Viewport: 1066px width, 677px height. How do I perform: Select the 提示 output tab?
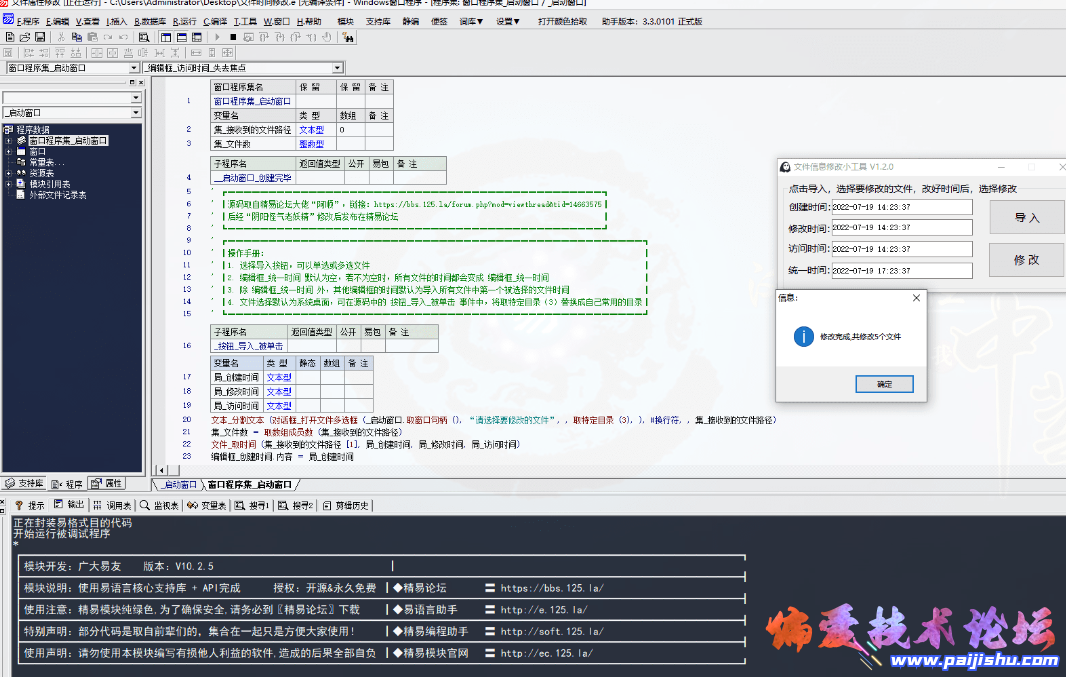tap(30, 505)
